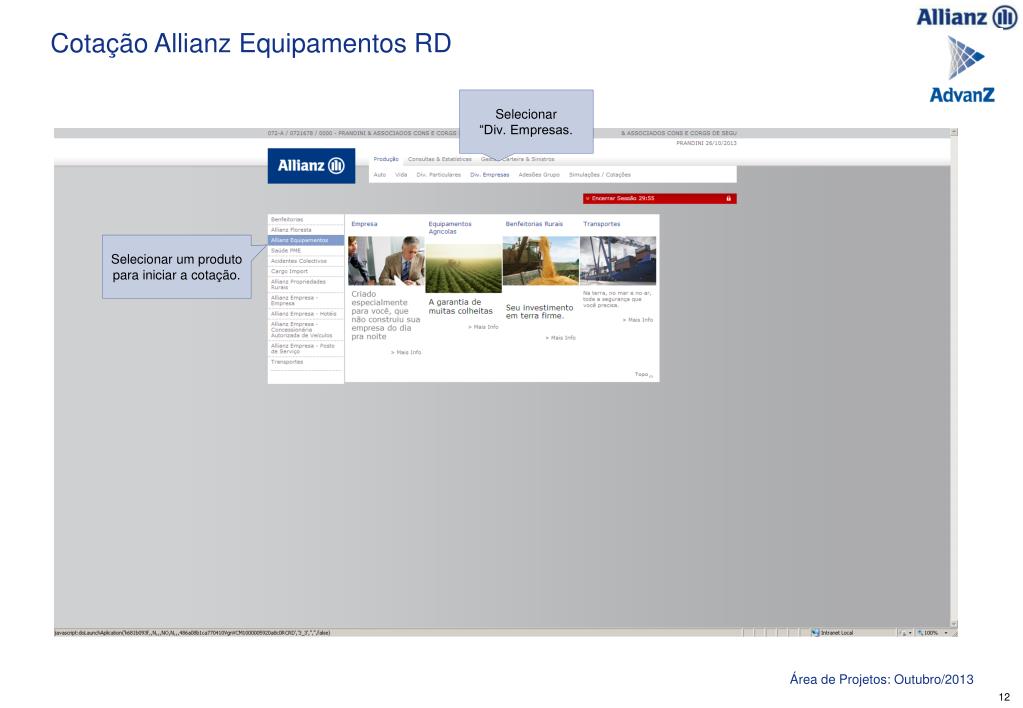The image size is (1023, 708).
Task: Click the Equipamentos Agrícolas crop field photo
Action: tap(463, 268)
